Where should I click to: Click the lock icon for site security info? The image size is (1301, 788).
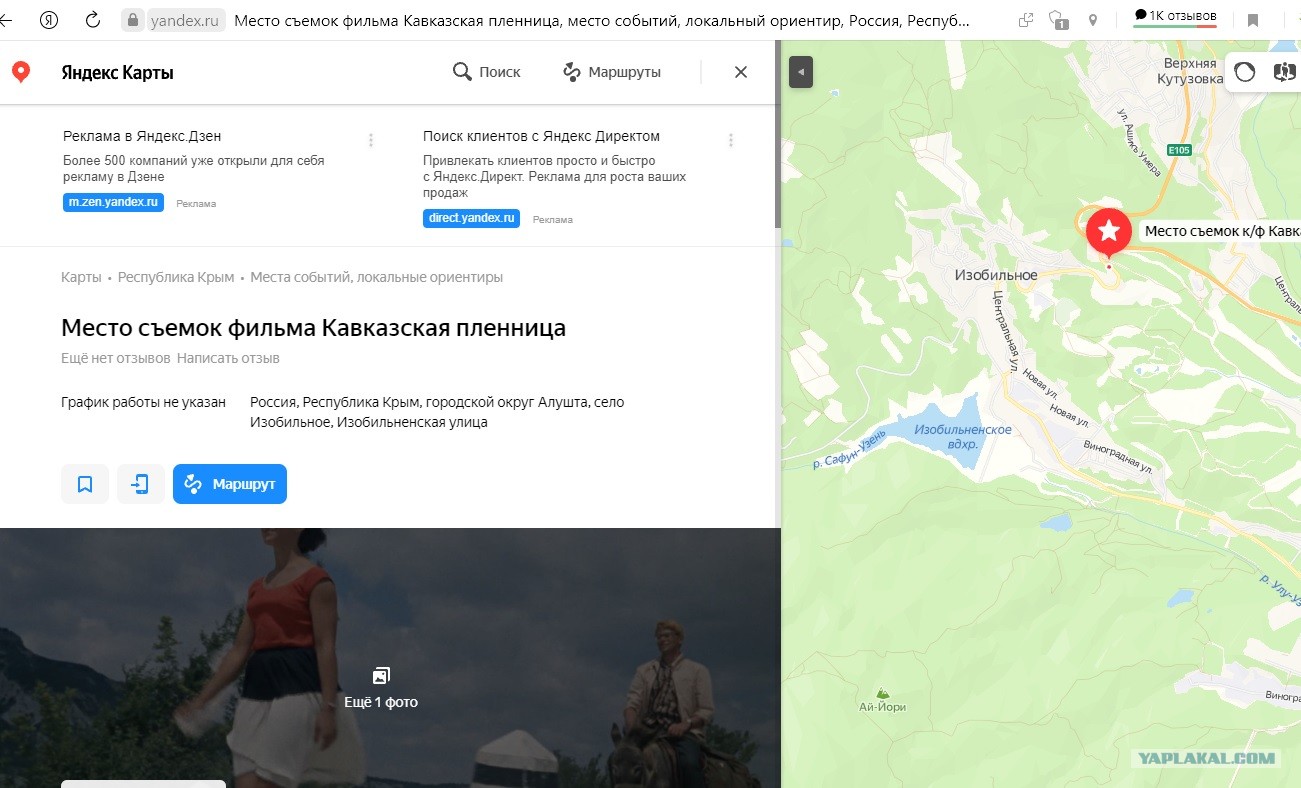pos(133,20)
